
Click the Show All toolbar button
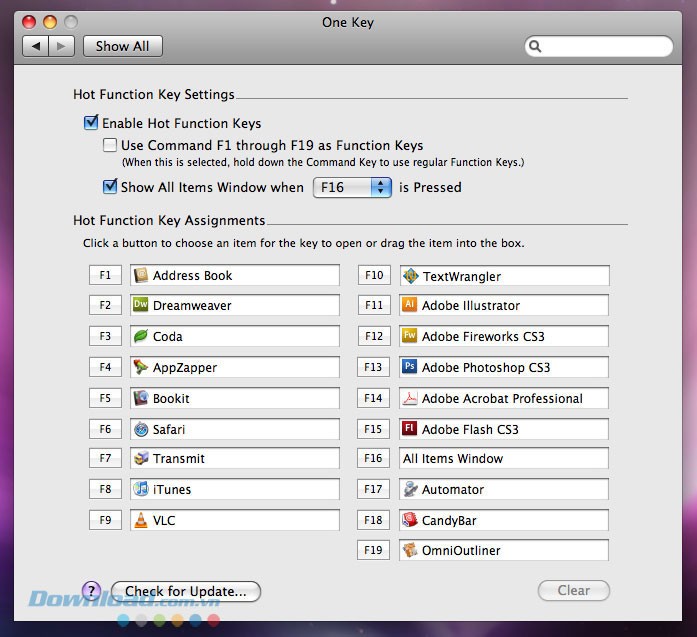pos(122,46)
